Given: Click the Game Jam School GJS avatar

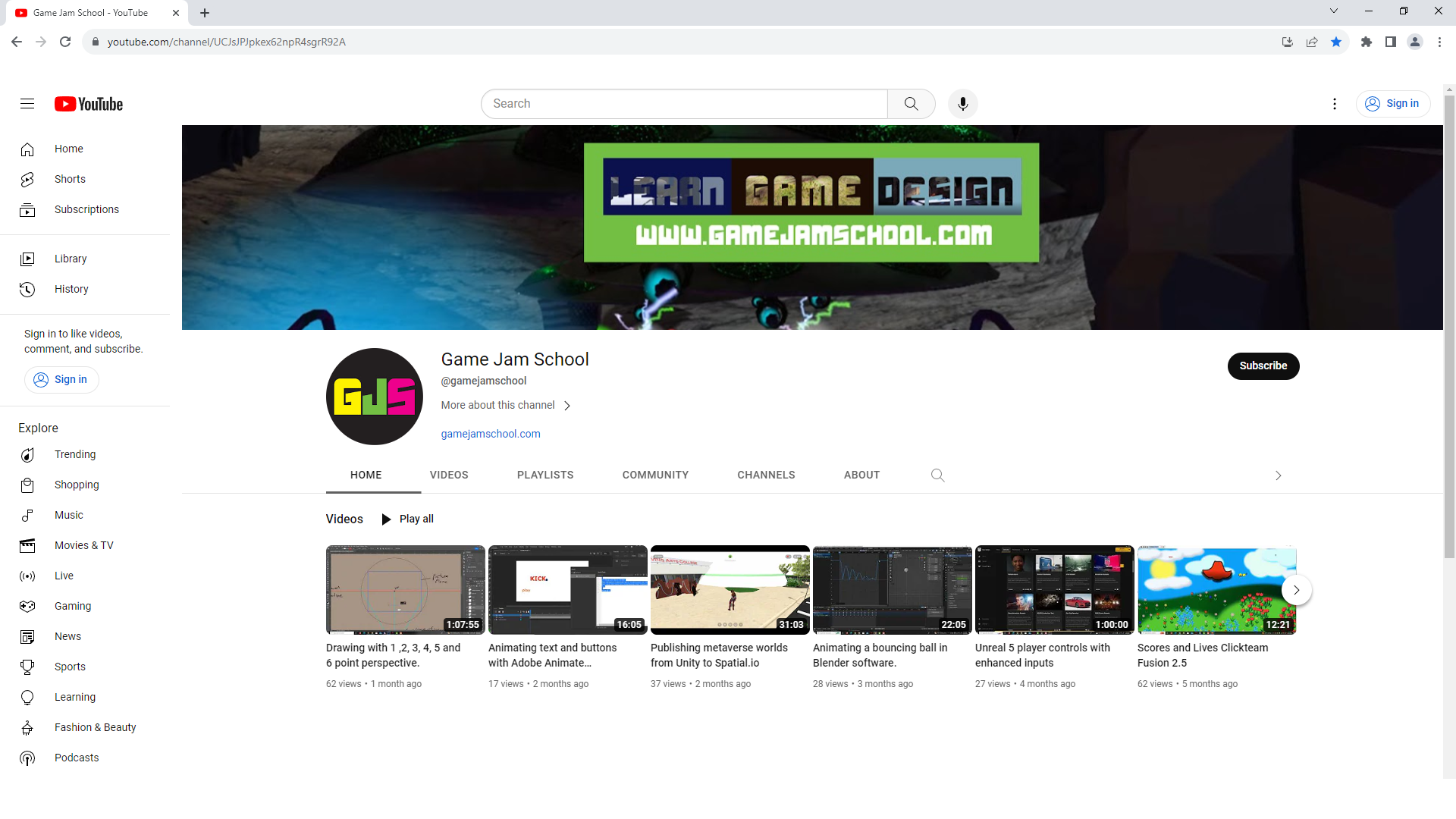Looking at the screenshot, I should pyautogui.click(x=375, y=397).
